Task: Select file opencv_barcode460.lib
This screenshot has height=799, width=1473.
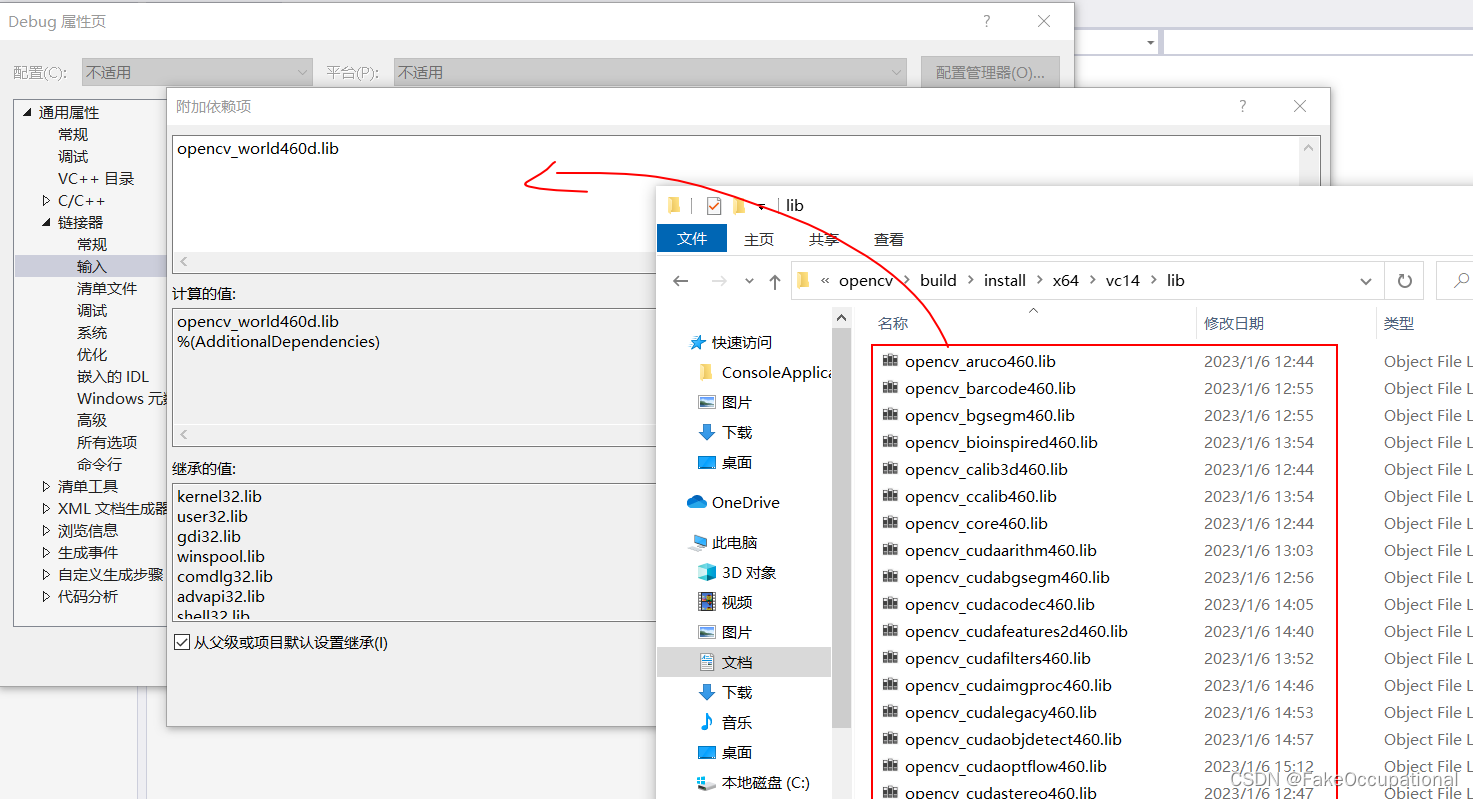Action: [x=990, y=388]
